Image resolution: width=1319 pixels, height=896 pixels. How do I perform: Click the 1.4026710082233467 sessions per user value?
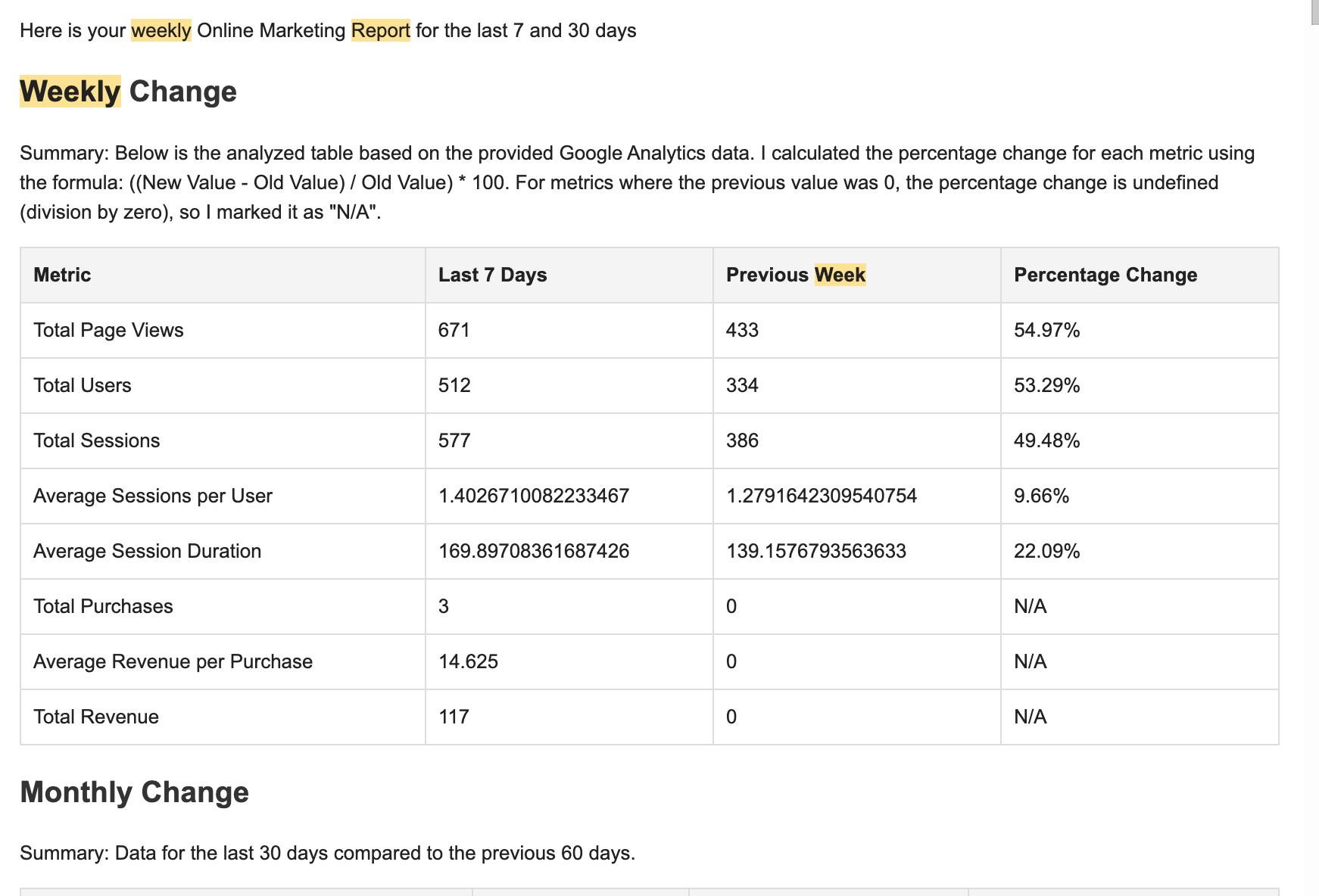pyautogui.click(x=534, y=496)
